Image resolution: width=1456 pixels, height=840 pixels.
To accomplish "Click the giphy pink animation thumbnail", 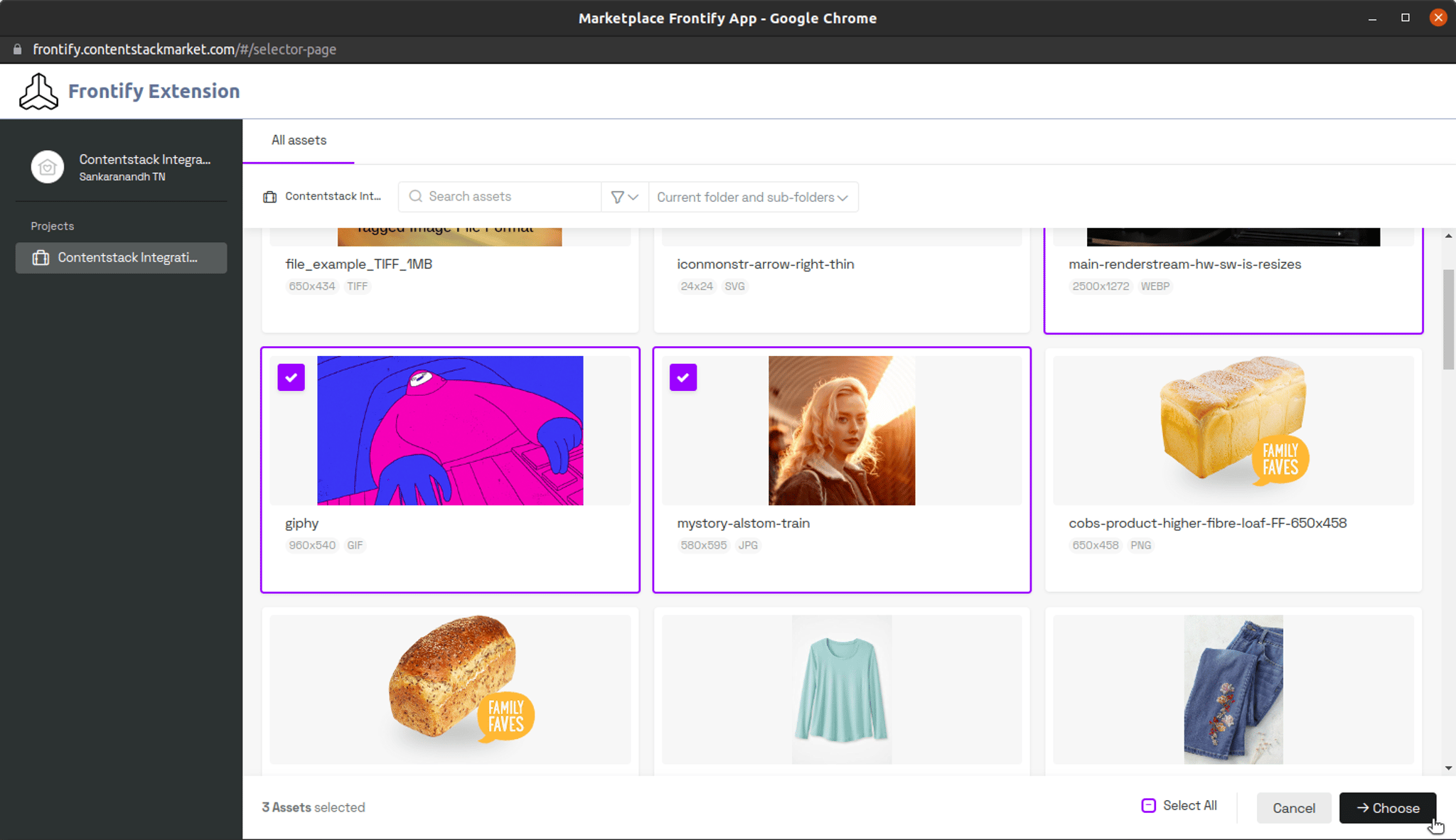I will click(x=450, y=431).
